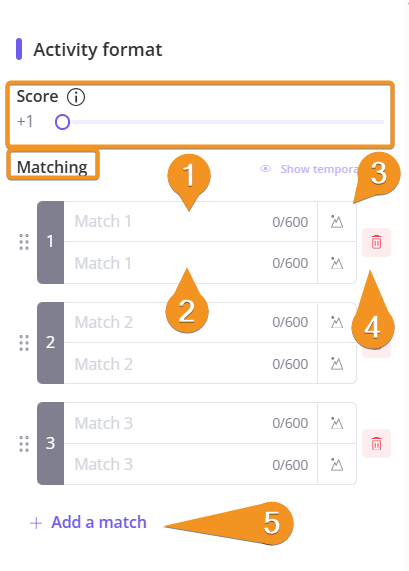Click the plus icon beside Add a match
This screenshot has height=571, width=409.
pyautogui.click(x=36, y=523)
